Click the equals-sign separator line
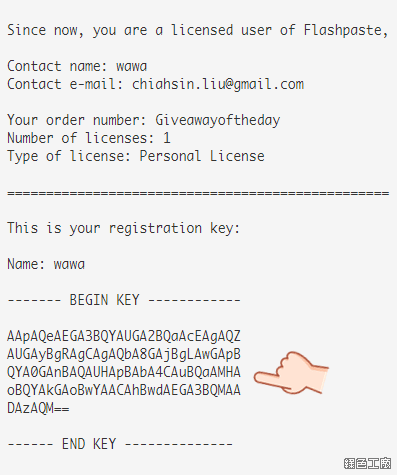 [198, 193]
